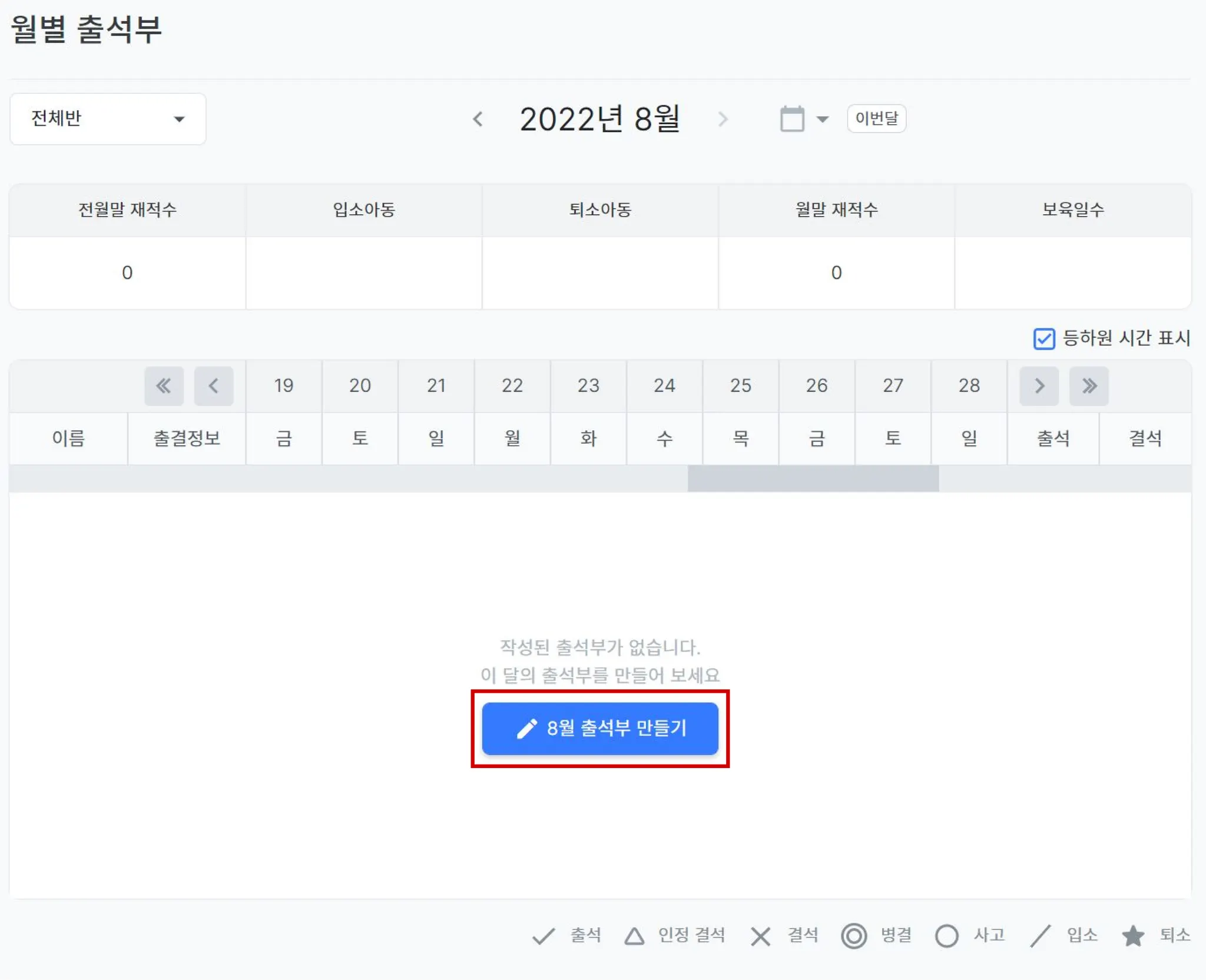
Task: Select day 22 column header
Action: (512, 386)
